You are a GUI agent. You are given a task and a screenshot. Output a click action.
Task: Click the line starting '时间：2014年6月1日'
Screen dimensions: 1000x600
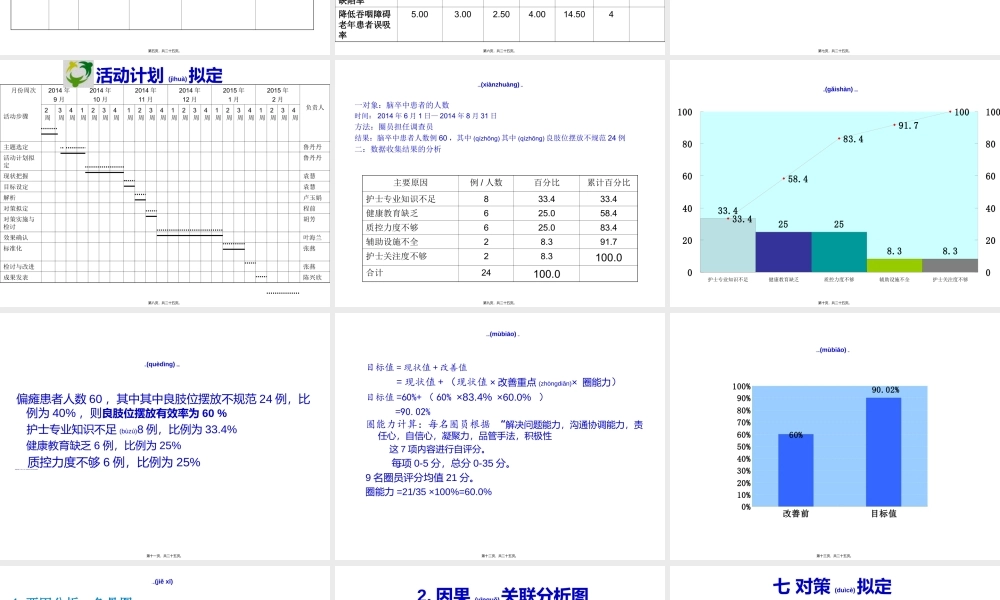point(425,116)
